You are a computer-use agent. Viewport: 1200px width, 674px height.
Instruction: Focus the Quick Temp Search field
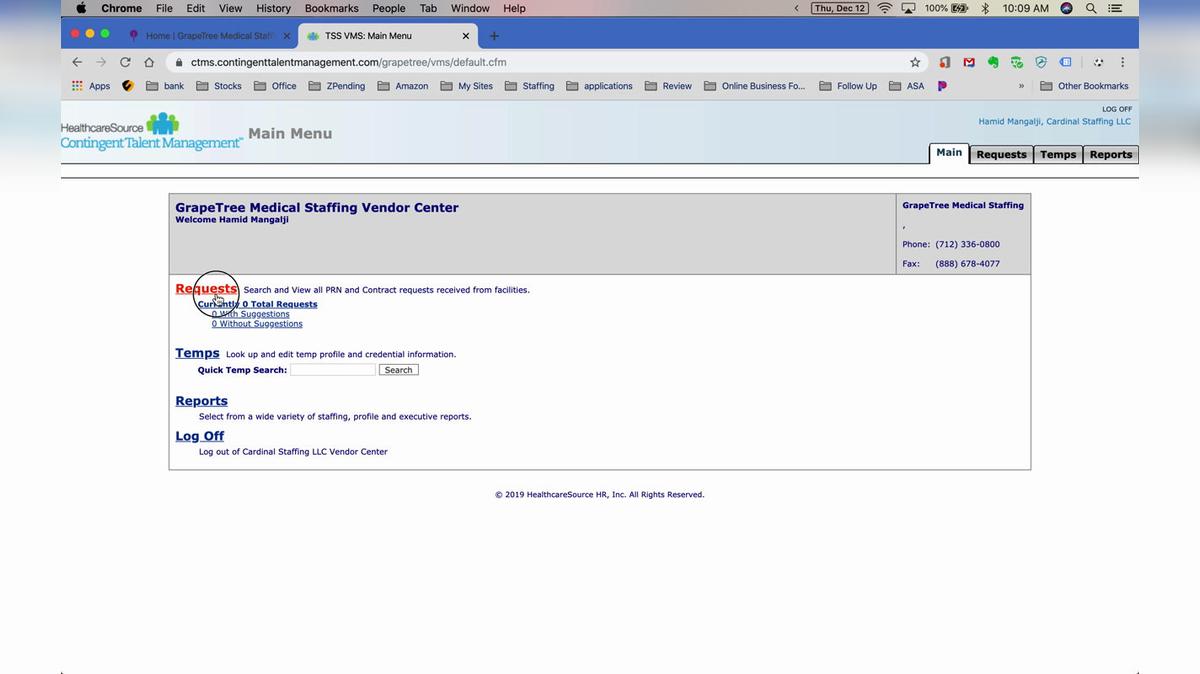coord(332,370)
